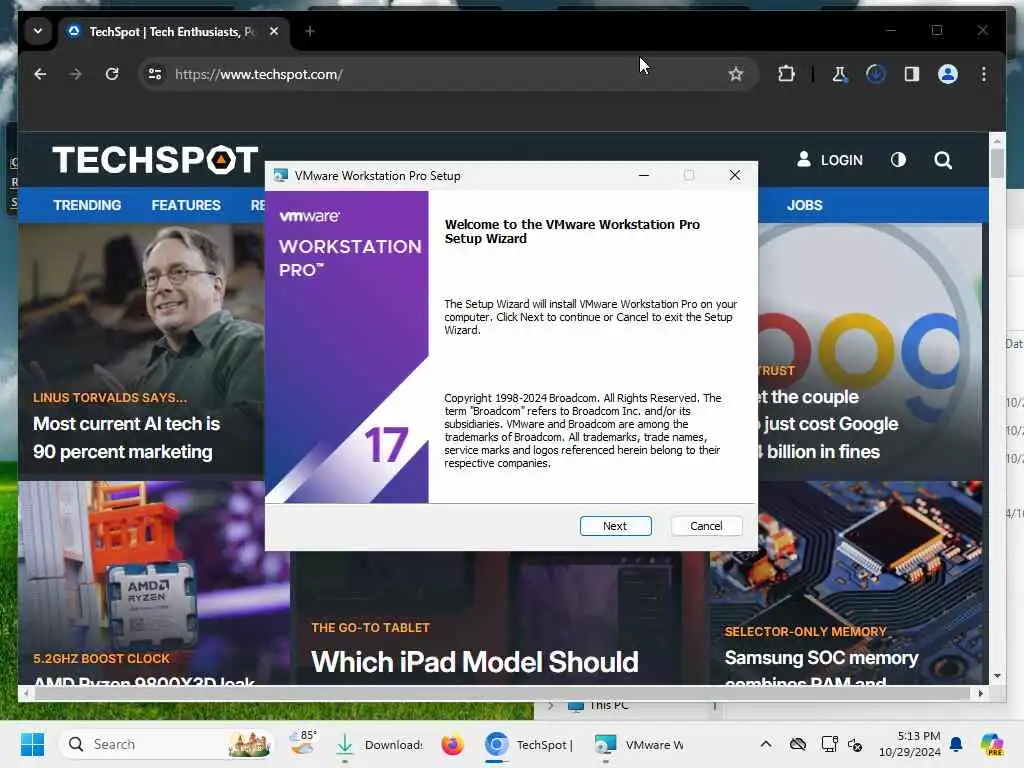Open the Copilot icon in the taskbar
Screen dimensions: 1024x768
(x=992, y=744)
